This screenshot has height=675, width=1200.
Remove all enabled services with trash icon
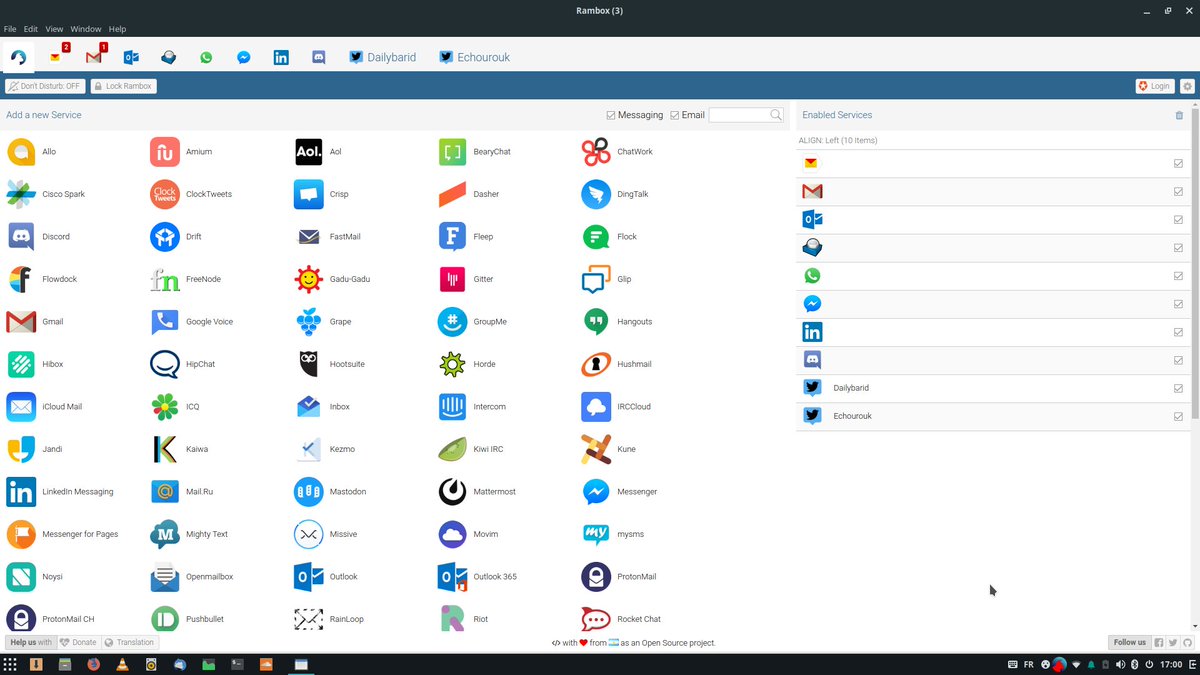tap(1179, 115)
